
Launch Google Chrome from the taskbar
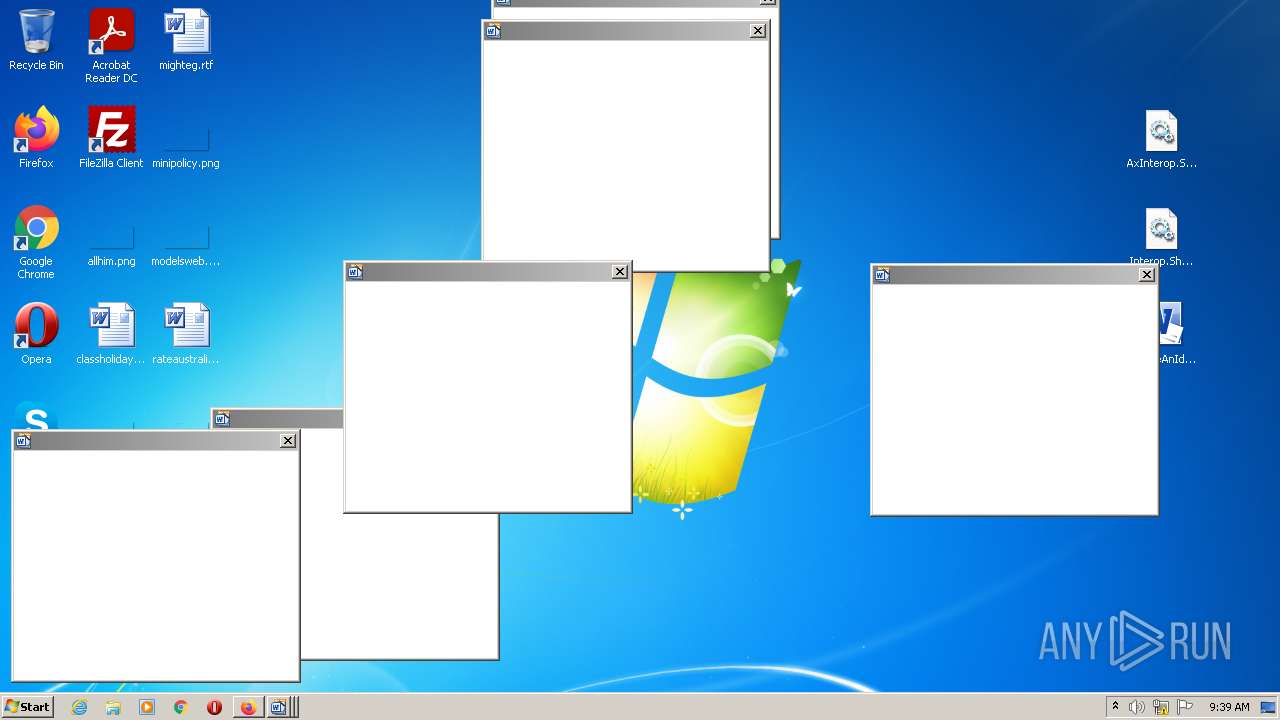coord(181,707)
